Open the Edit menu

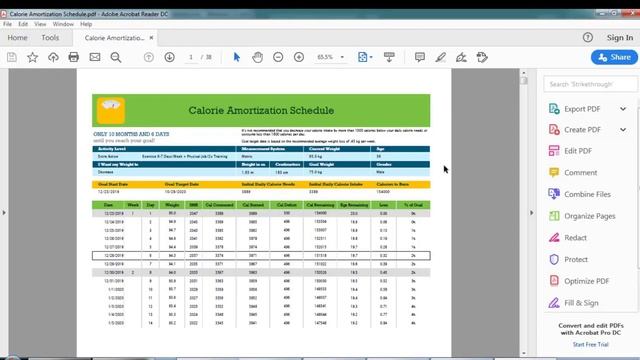click(23, 24)
